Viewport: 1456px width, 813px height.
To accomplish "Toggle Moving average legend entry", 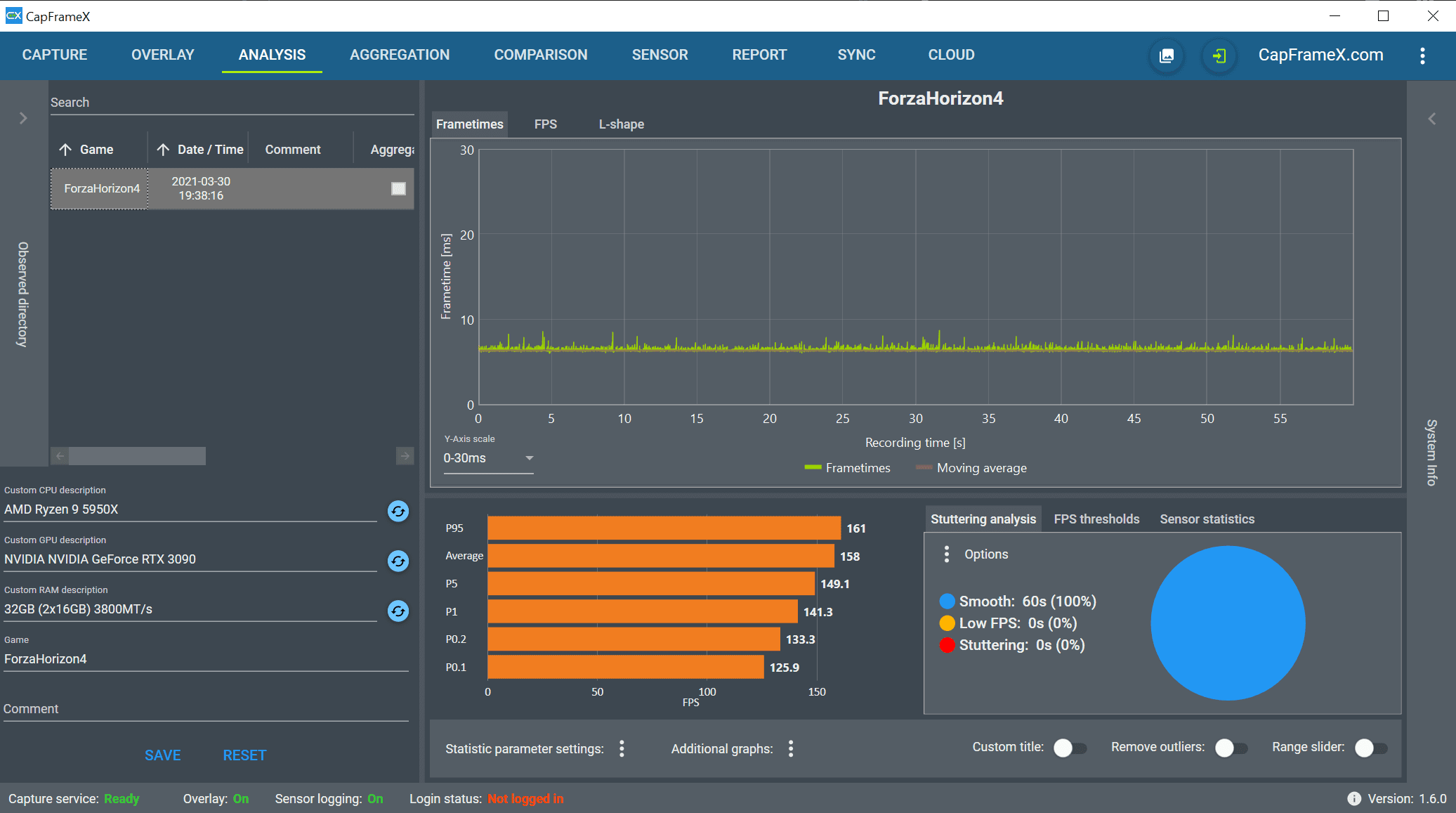I will pos(971,468).
